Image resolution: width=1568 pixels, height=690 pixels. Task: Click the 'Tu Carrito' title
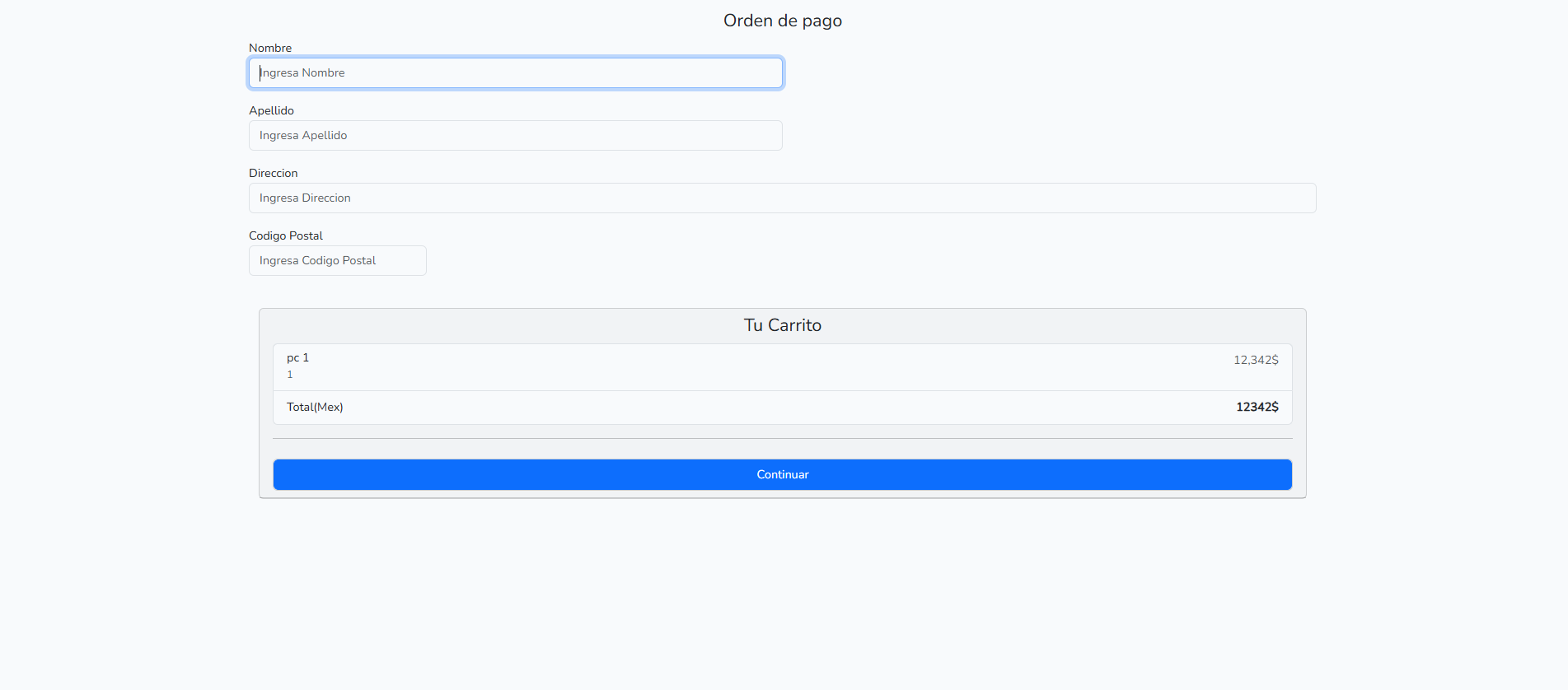tap(783, 325)
